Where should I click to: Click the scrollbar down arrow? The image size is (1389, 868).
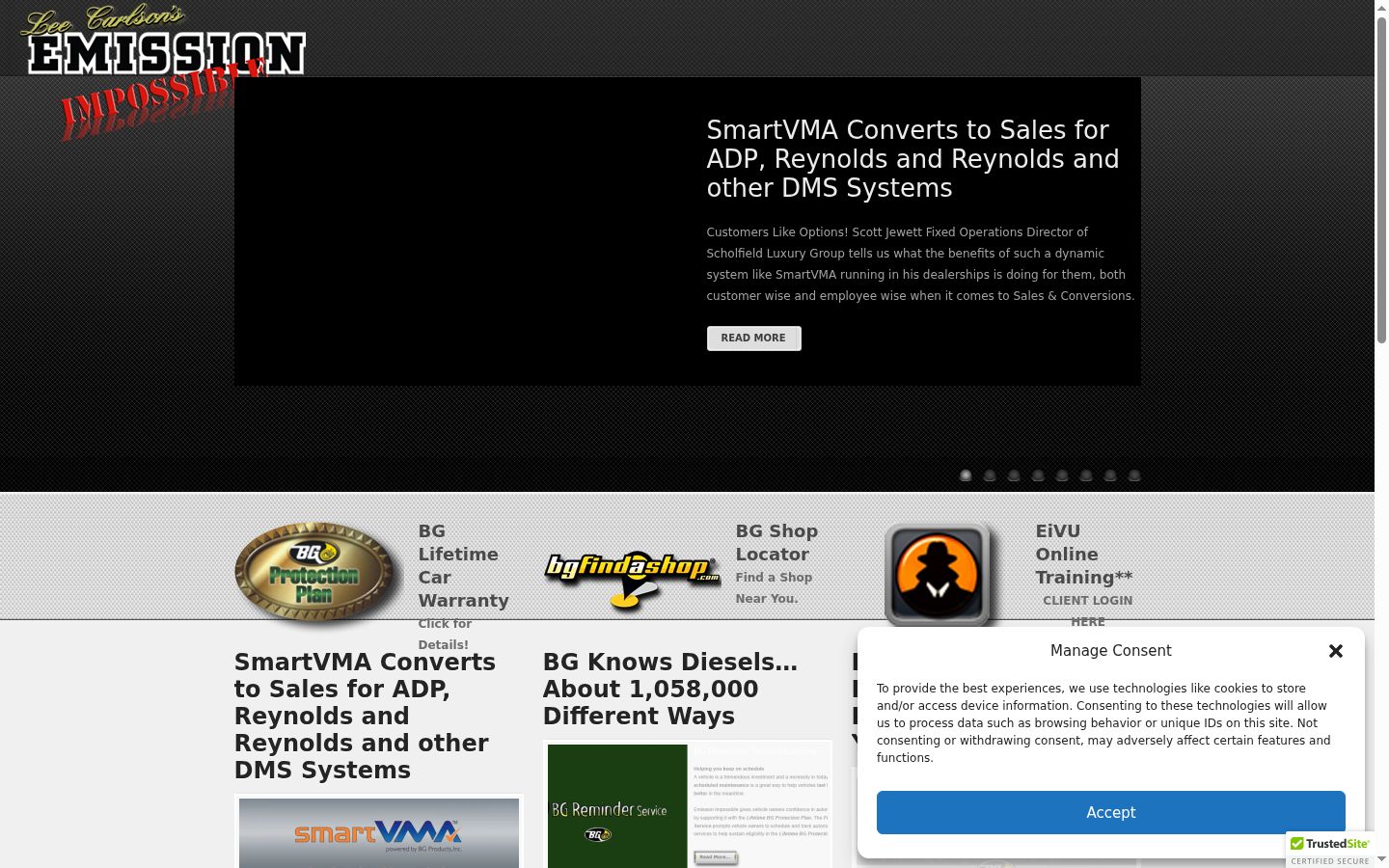click(1381, 859)
